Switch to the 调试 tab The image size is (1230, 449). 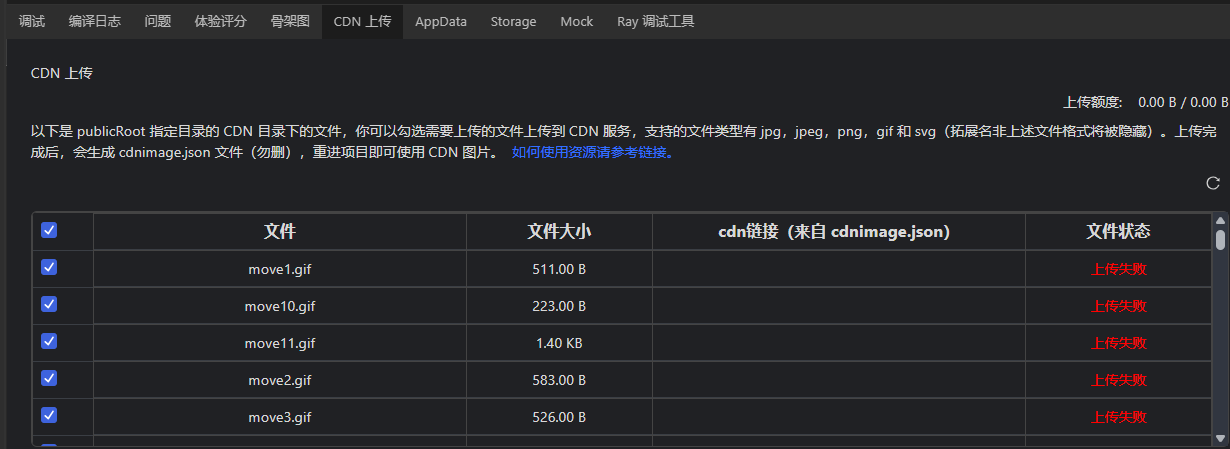(x=32, y=21)
